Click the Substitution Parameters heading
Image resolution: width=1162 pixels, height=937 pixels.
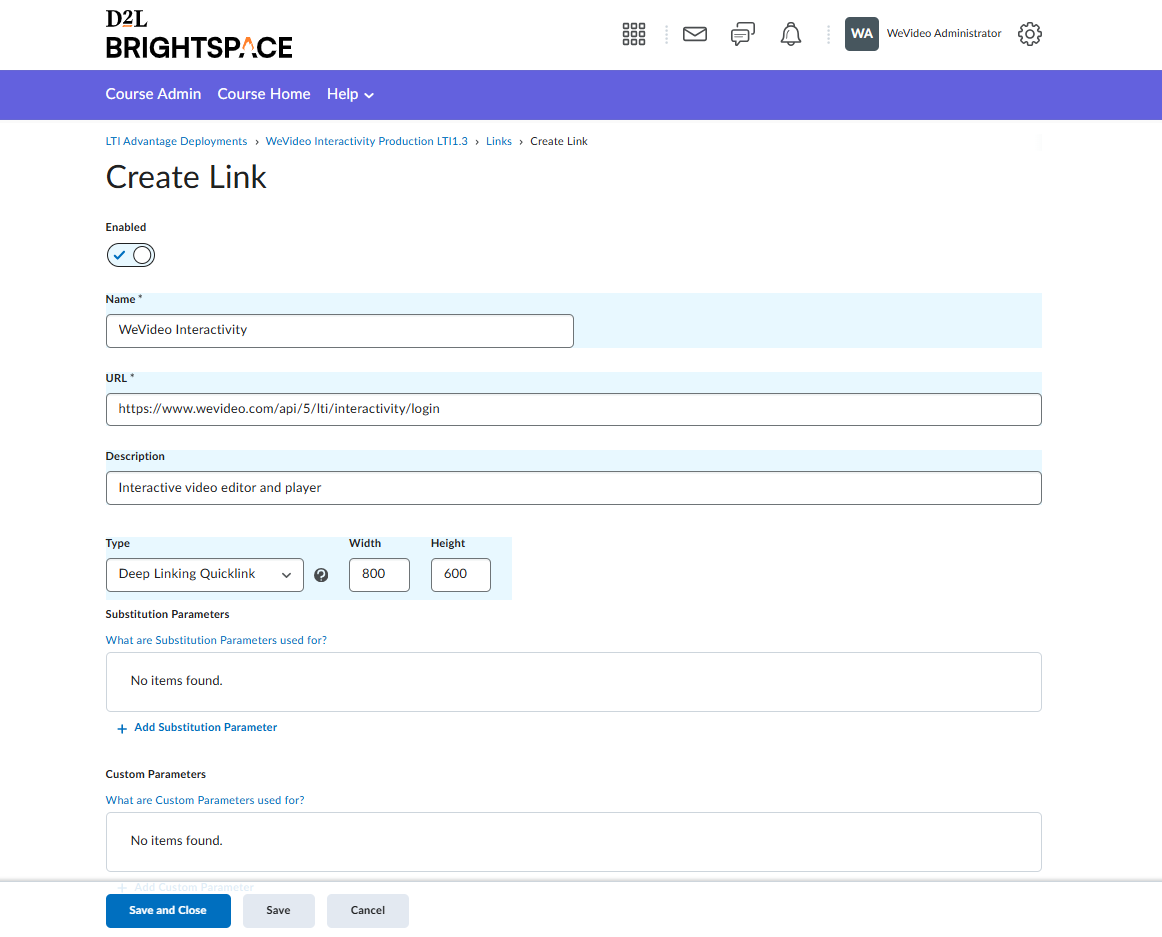click(x=167, y=615)
